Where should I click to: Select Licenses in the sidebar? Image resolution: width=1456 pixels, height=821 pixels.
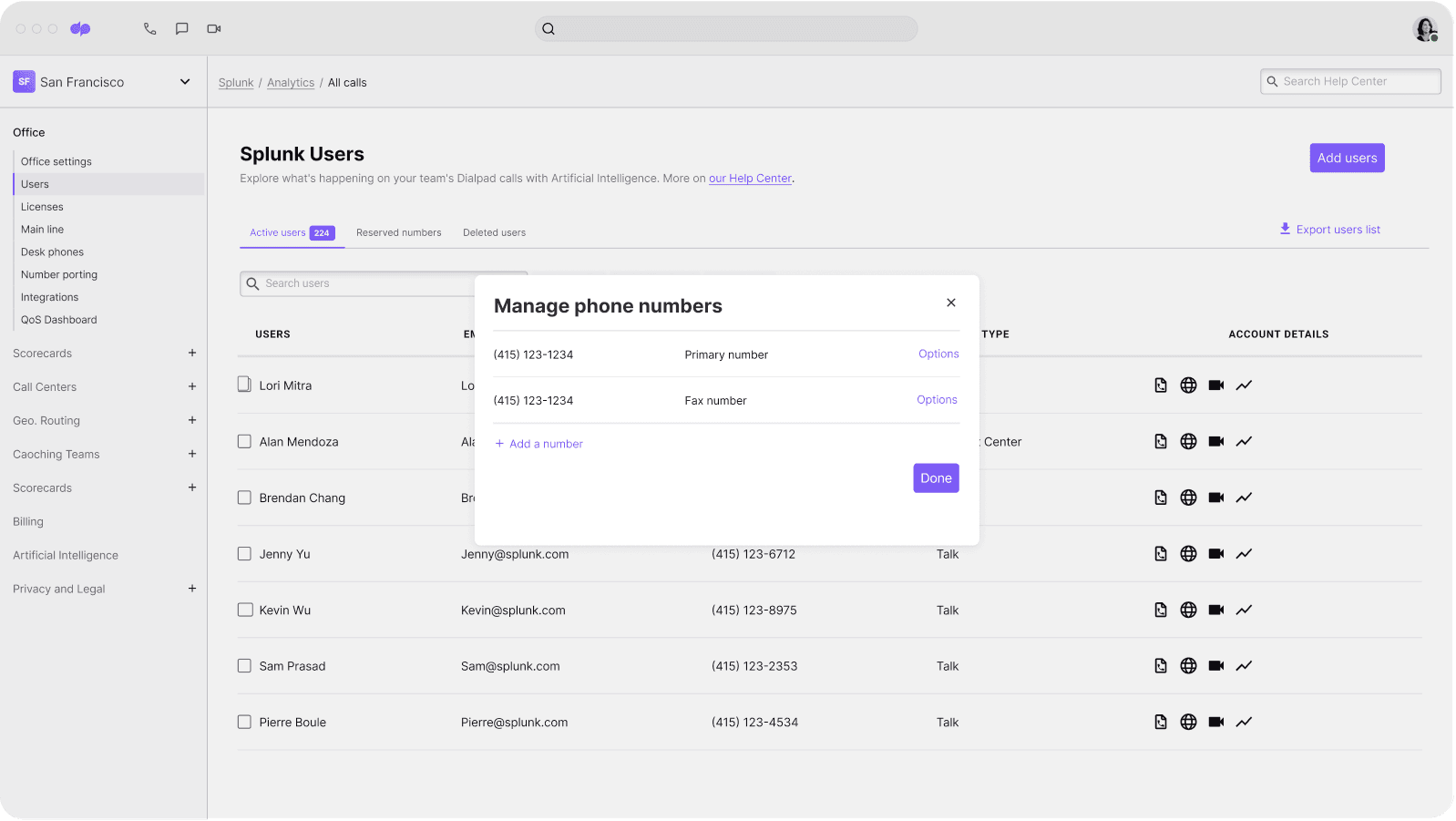click(x=42, y=207)
